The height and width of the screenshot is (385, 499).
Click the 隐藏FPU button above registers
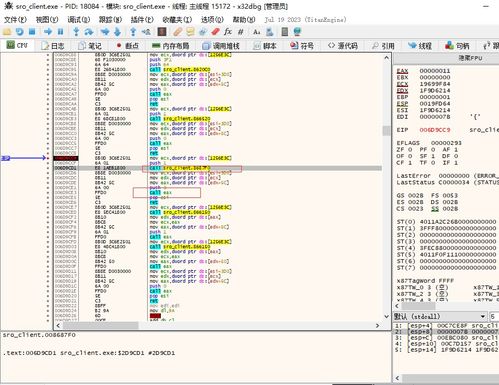click(446, 58)
